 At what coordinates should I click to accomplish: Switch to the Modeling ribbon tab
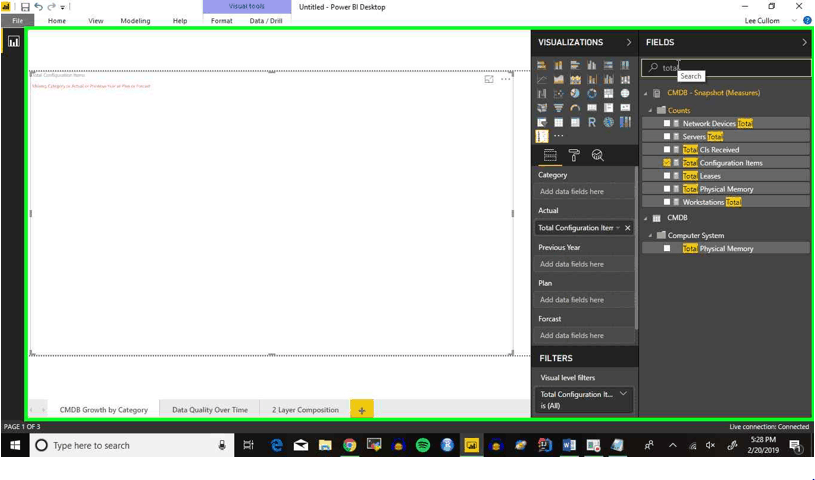(135, 21)
